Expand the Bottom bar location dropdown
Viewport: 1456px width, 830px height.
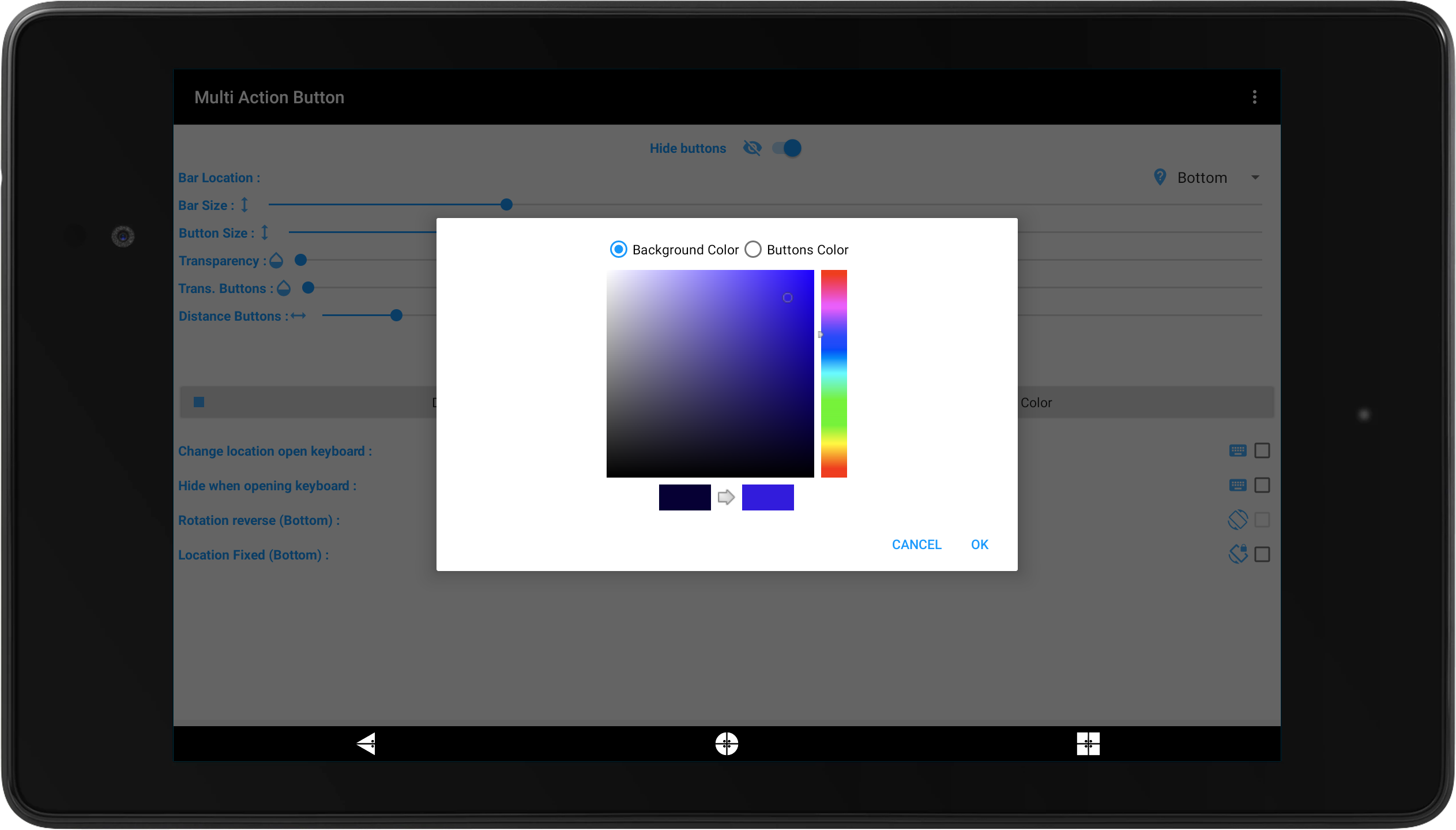pyautogui.click(x=1255, y=178)
